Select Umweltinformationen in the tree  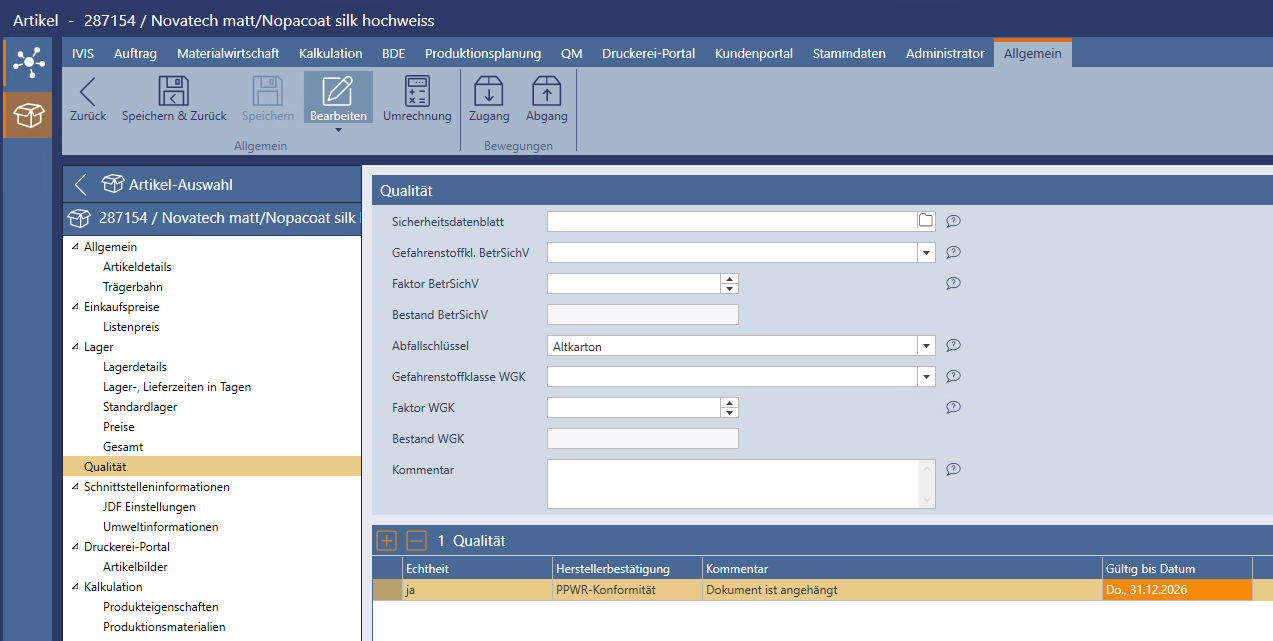pyautogui.click(x=160, y=527)
